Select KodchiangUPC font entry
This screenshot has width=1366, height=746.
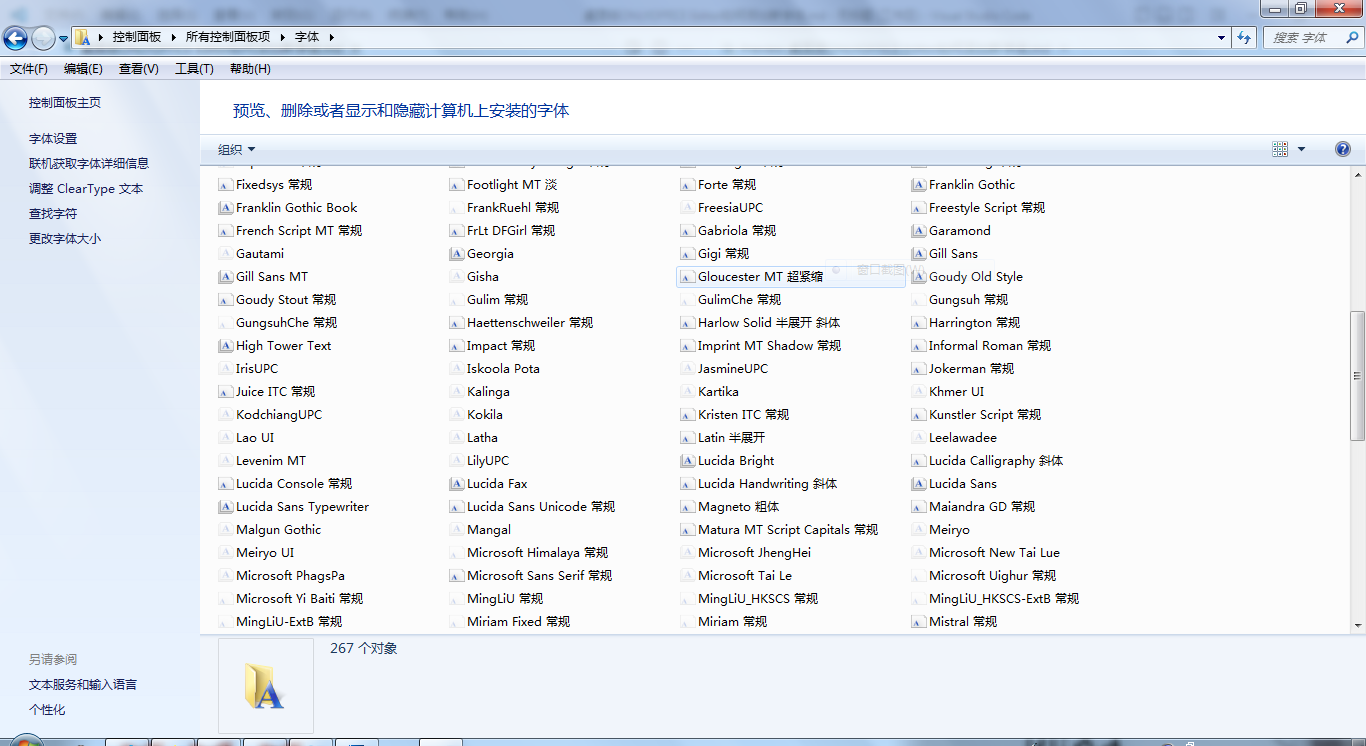pyautogui.click(x=279, y=414)
